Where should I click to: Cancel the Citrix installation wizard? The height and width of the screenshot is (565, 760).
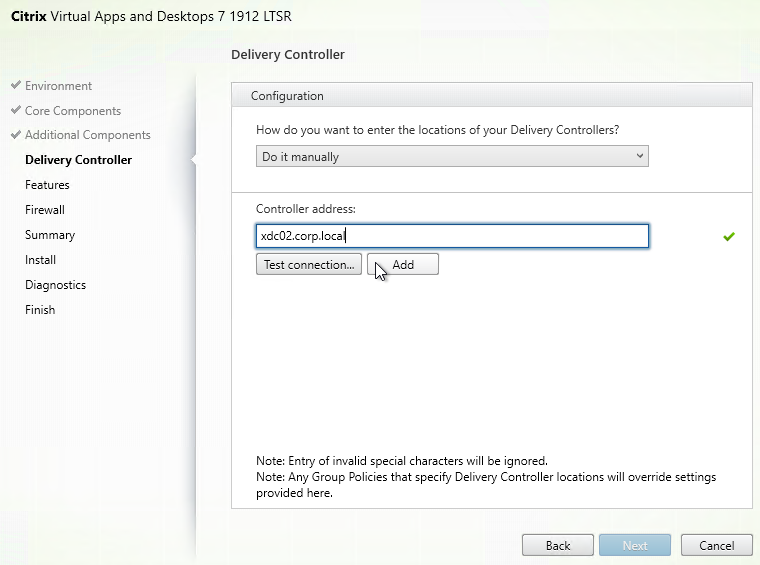(x=716, y=545)
